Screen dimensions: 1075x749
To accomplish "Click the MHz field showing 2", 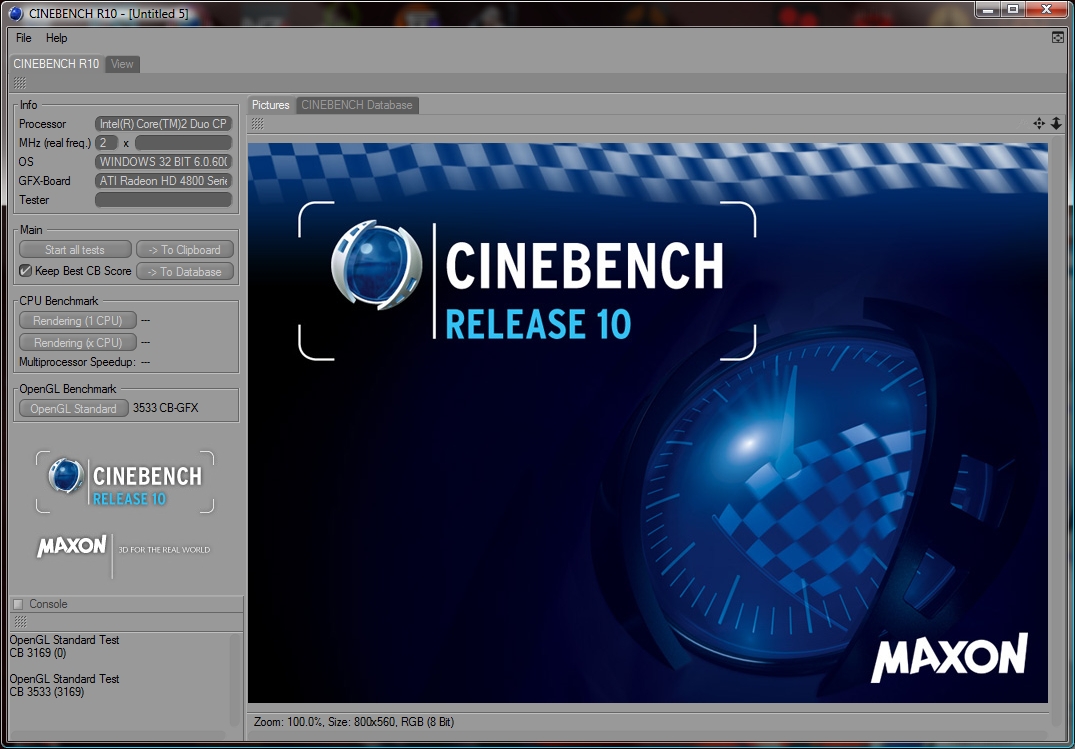I will [x=106, y=143].
